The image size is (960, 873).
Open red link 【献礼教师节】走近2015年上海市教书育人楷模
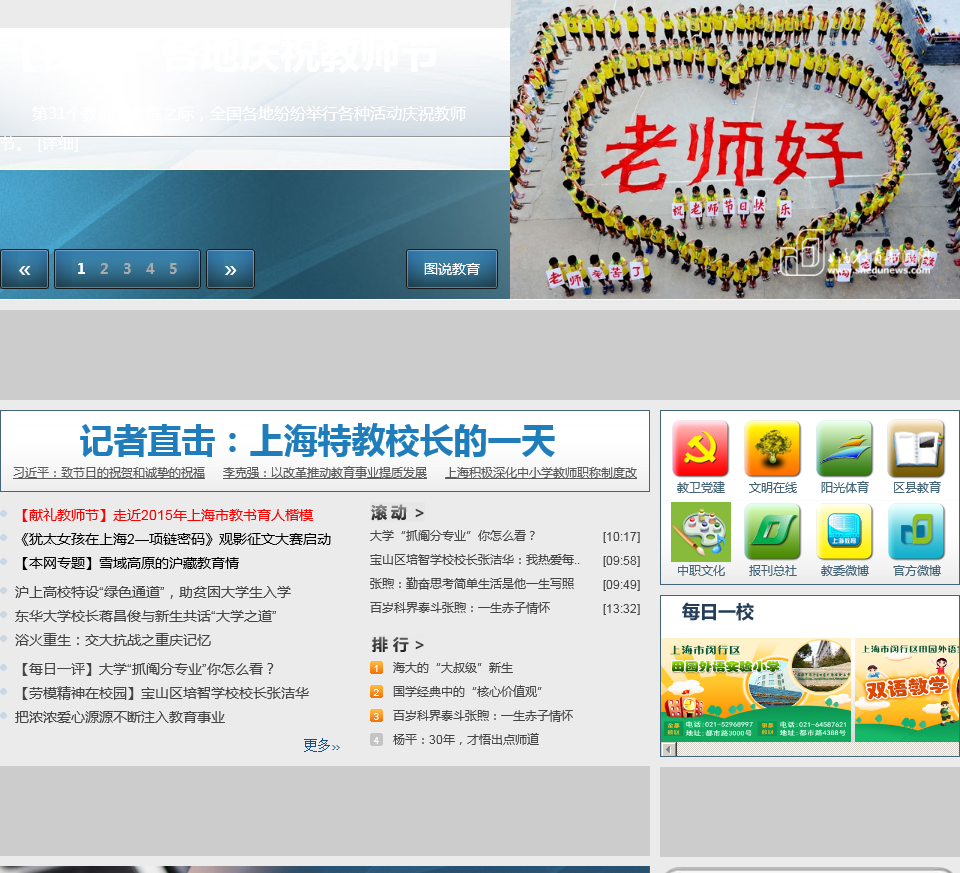tap(164, 515)
